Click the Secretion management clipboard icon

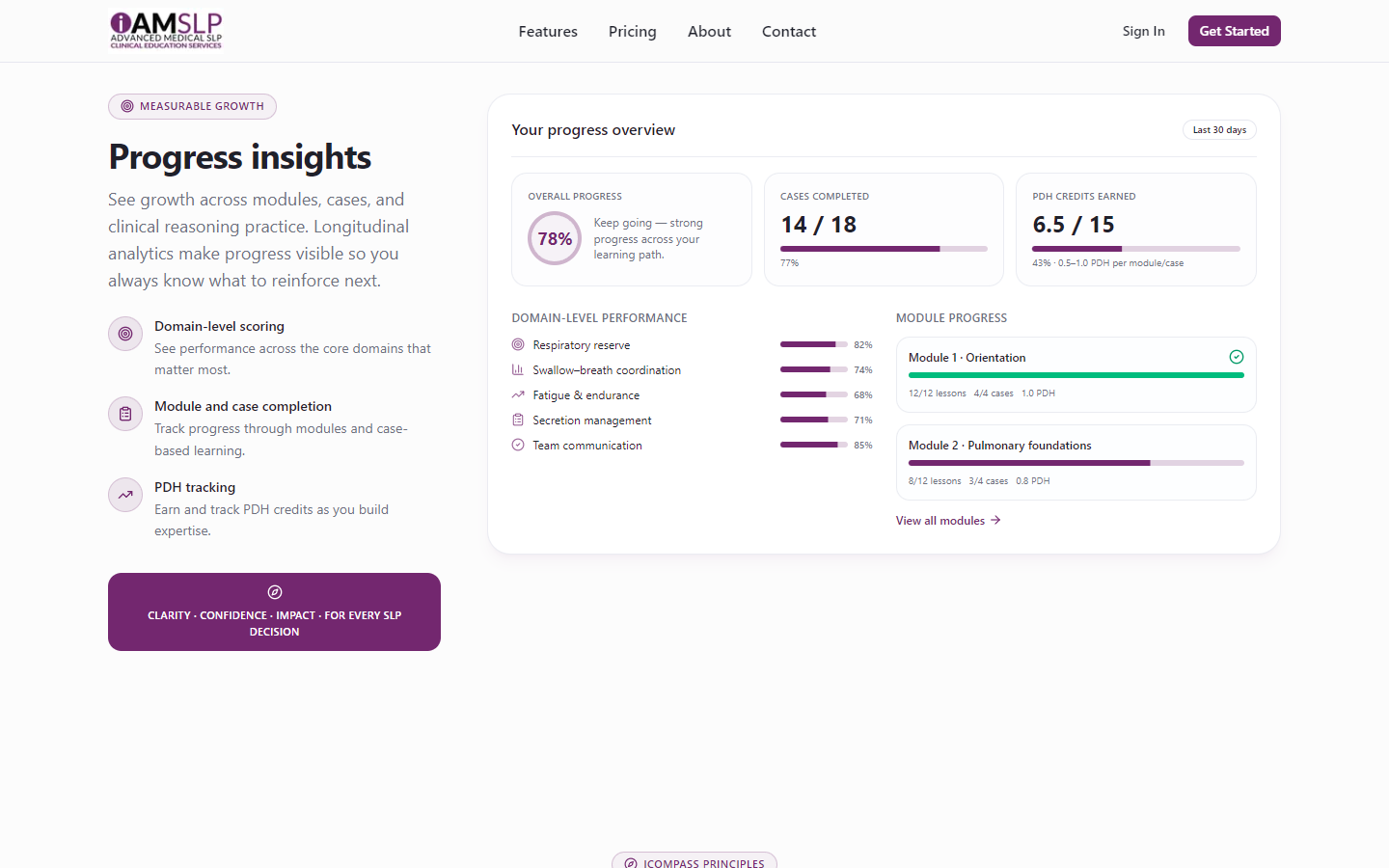pos(518,420)
